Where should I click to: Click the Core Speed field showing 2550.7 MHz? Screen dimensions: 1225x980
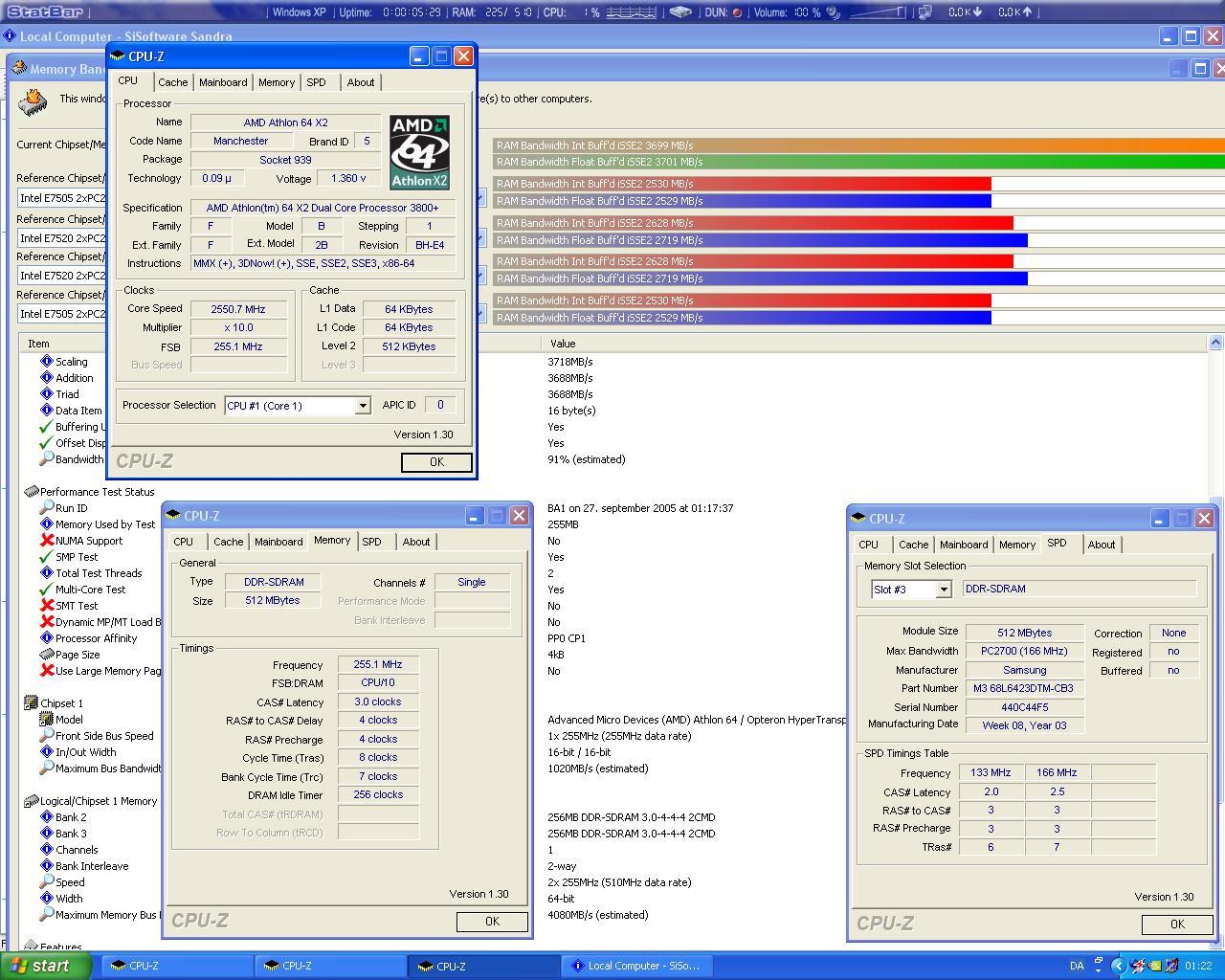tap(238, 309)
